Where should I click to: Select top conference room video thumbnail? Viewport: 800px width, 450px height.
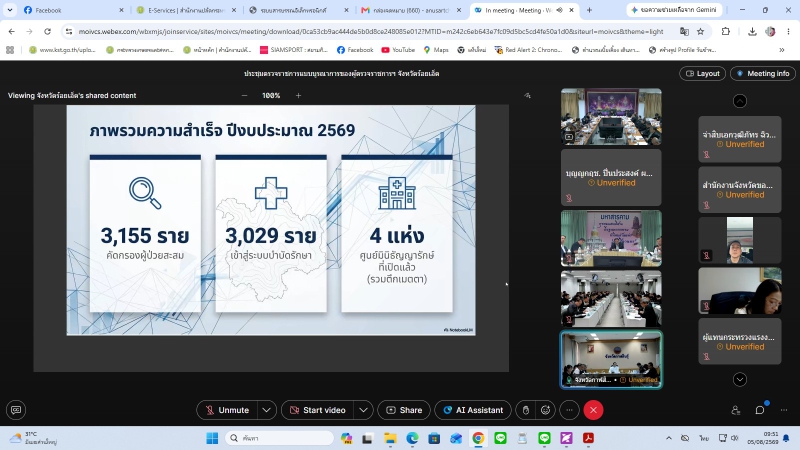[x=611, y=117]
